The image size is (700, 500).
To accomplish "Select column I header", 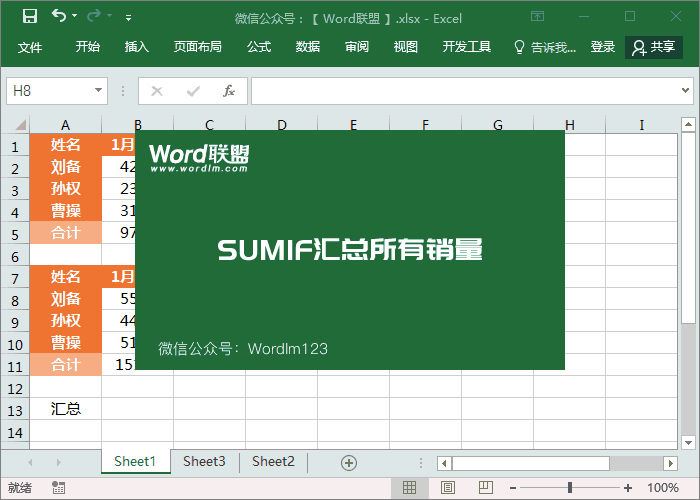I will point(642,125).
